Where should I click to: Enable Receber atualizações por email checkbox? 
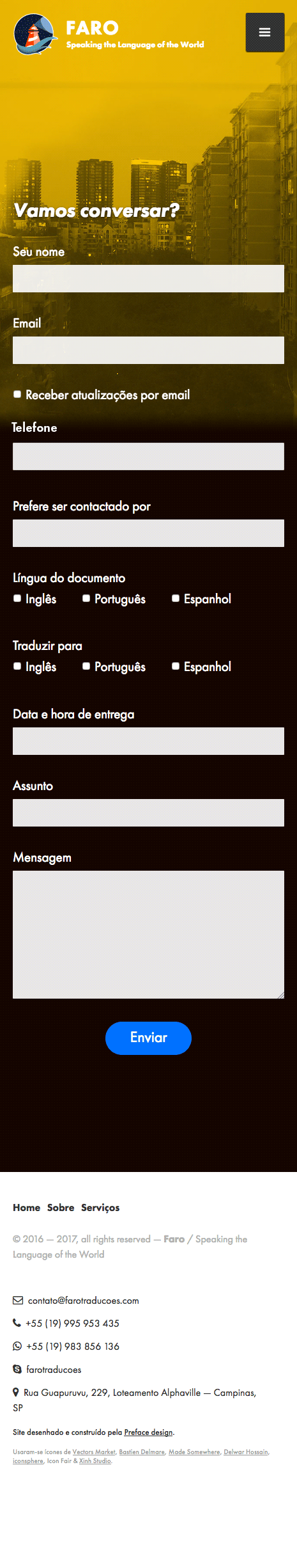click(17, 394)
